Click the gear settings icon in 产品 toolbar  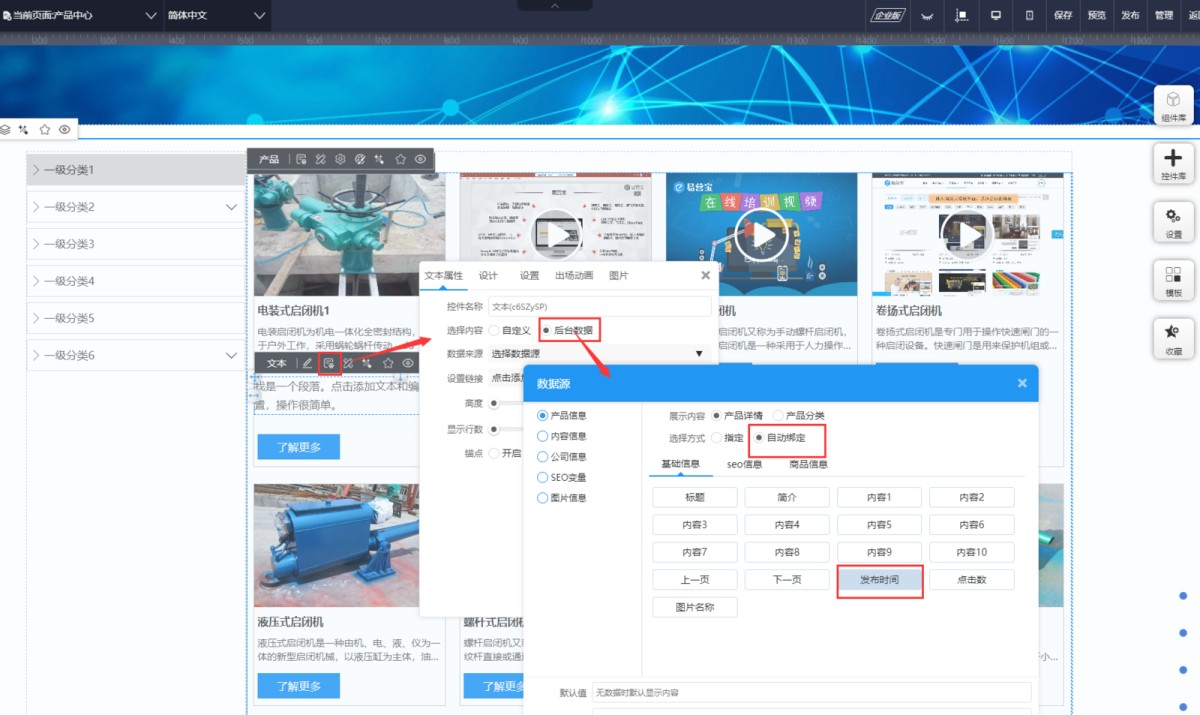(340, 159)
